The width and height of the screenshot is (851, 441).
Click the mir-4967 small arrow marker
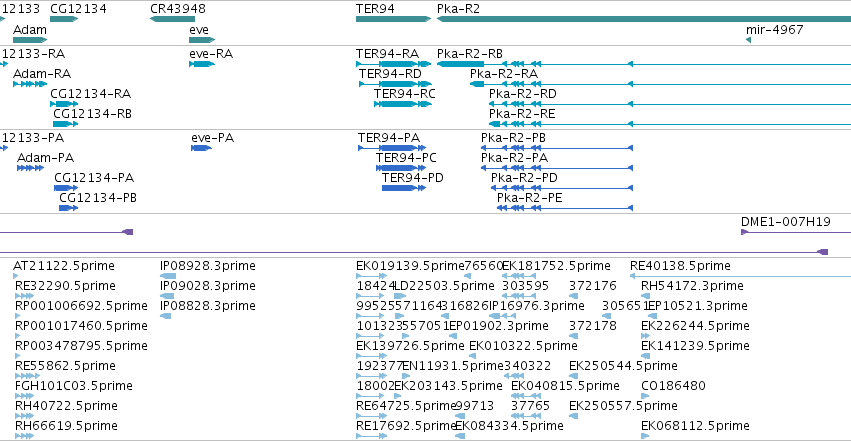pos(748,40)
